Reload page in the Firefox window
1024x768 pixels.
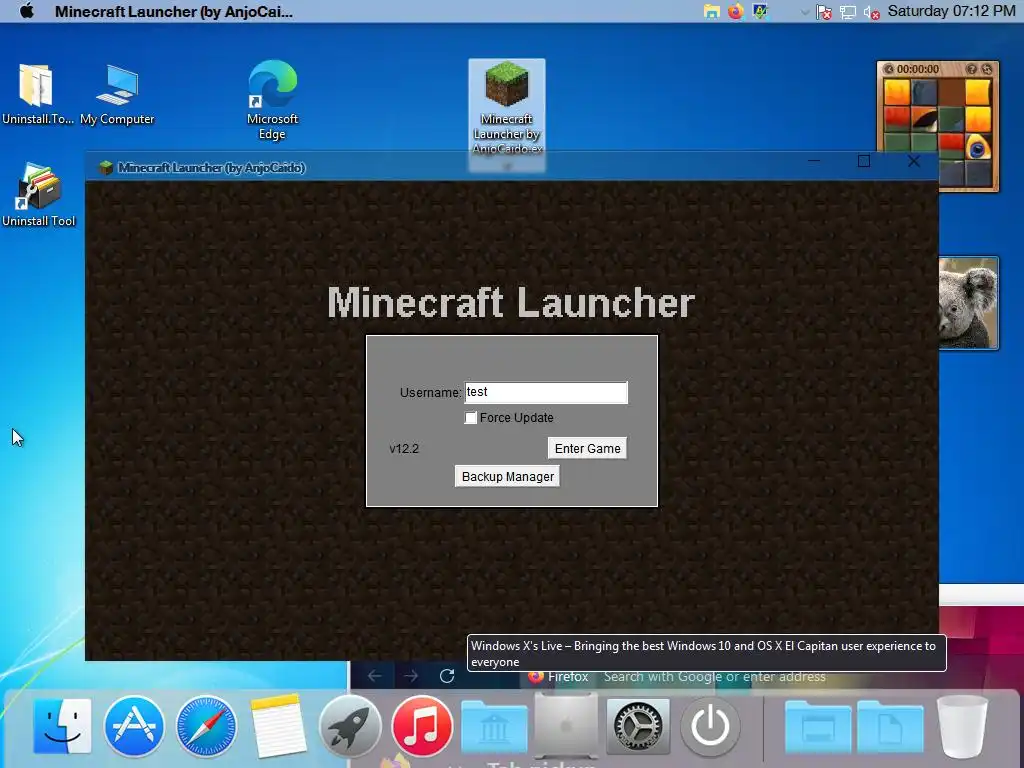coord(447,676)
